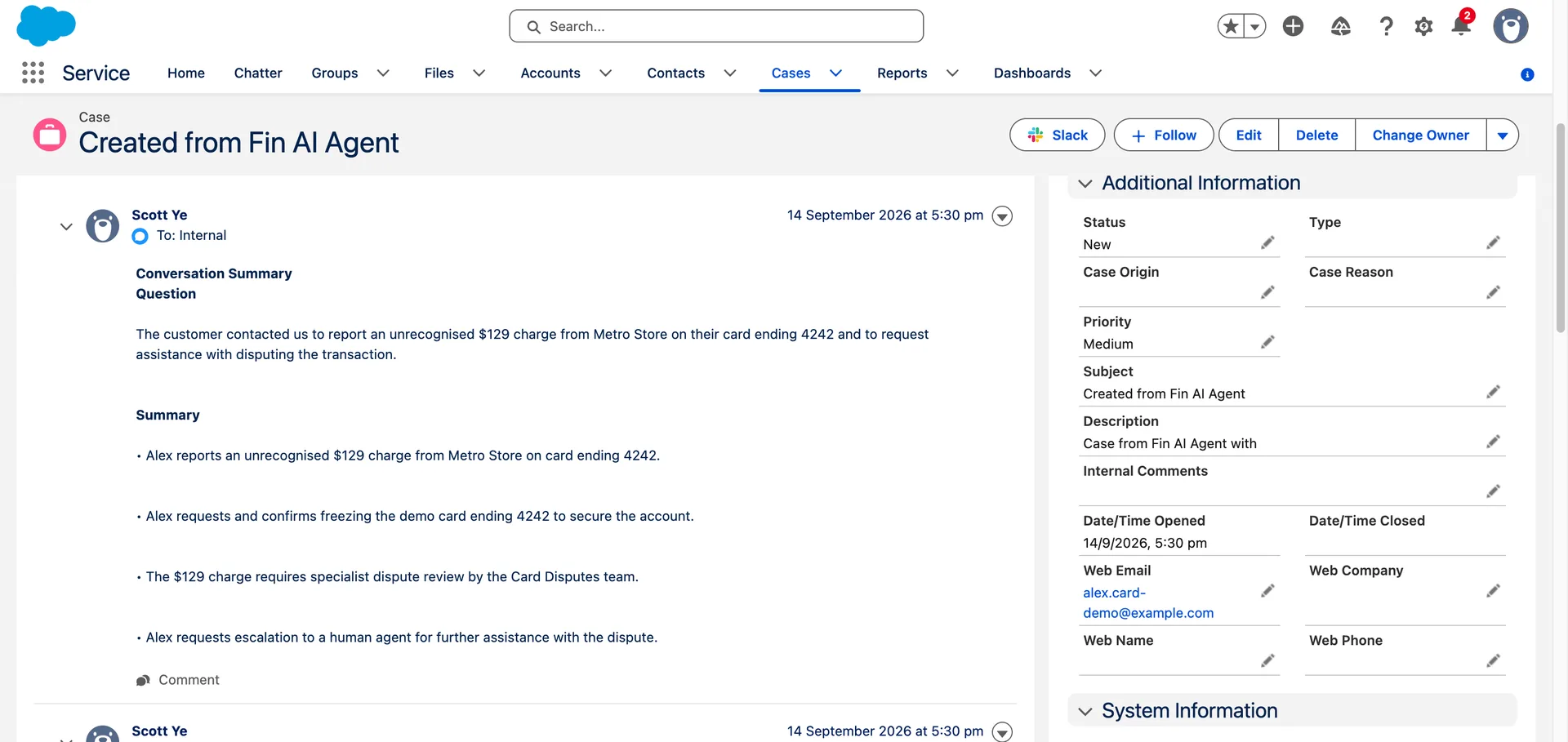Click the page vertical scrollbar
1568x742 pixels.
[1560, 228]
